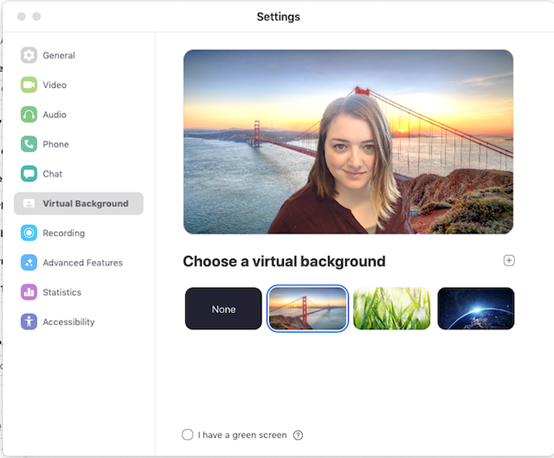Minimize the Settings window
Viewport: 554px width, 458px height.
coord(36,16)
